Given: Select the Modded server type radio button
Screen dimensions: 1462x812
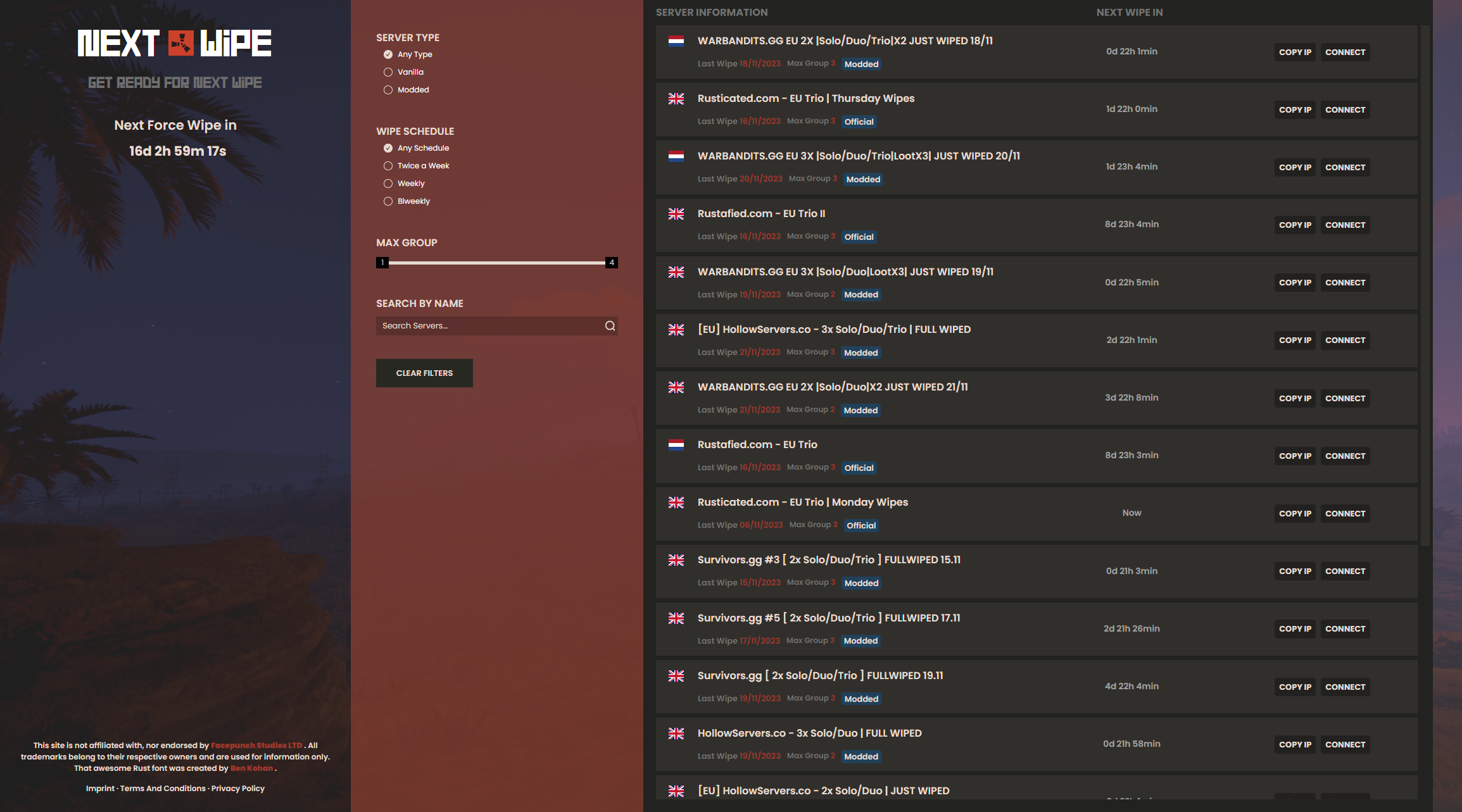Looking at the screenshot, I should (389, 88).
